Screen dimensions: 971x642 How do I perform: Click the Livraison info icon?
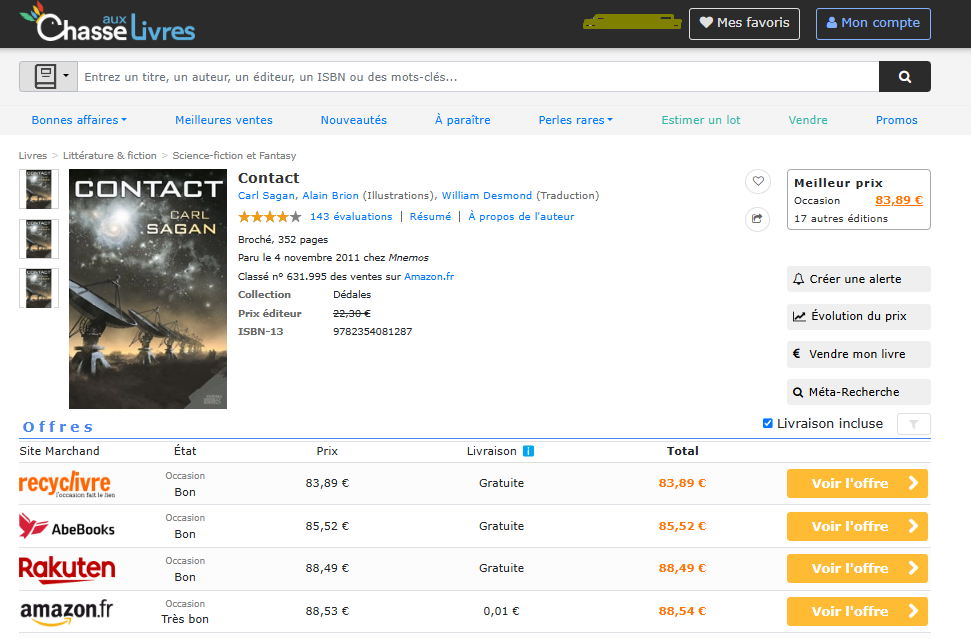(x=528, y=451)
